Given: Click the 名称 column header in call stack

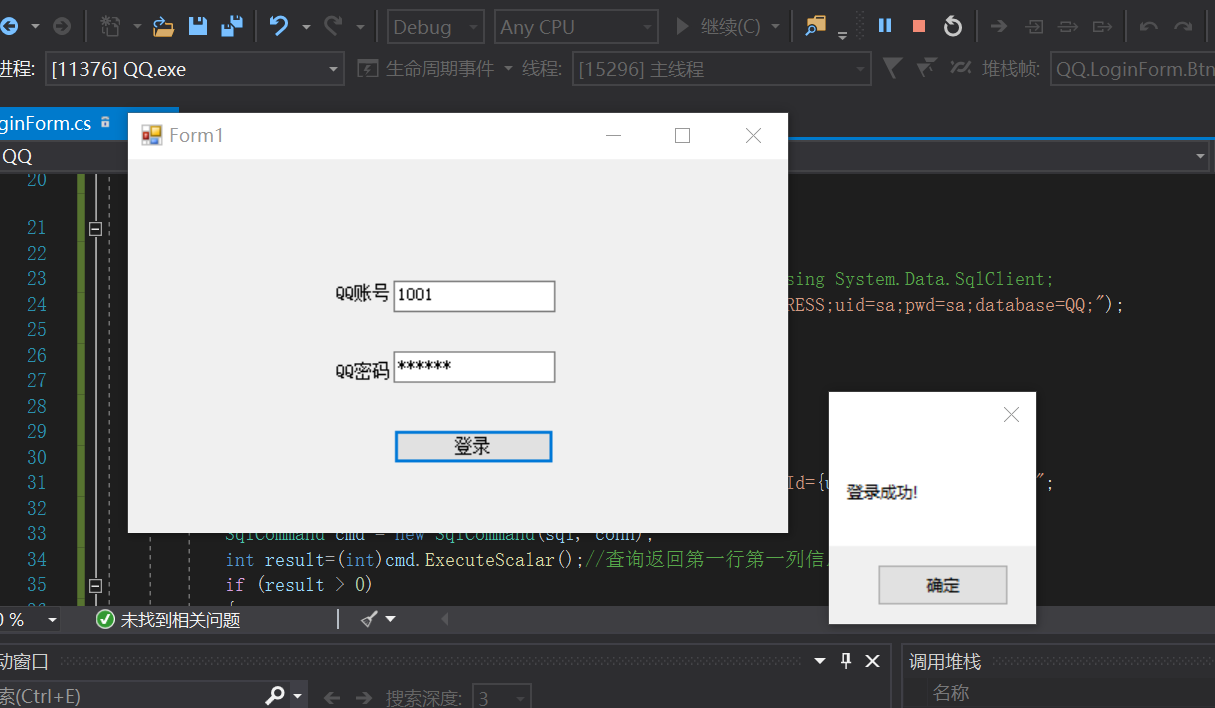Looking at the screenshot, I should (951, 692).
